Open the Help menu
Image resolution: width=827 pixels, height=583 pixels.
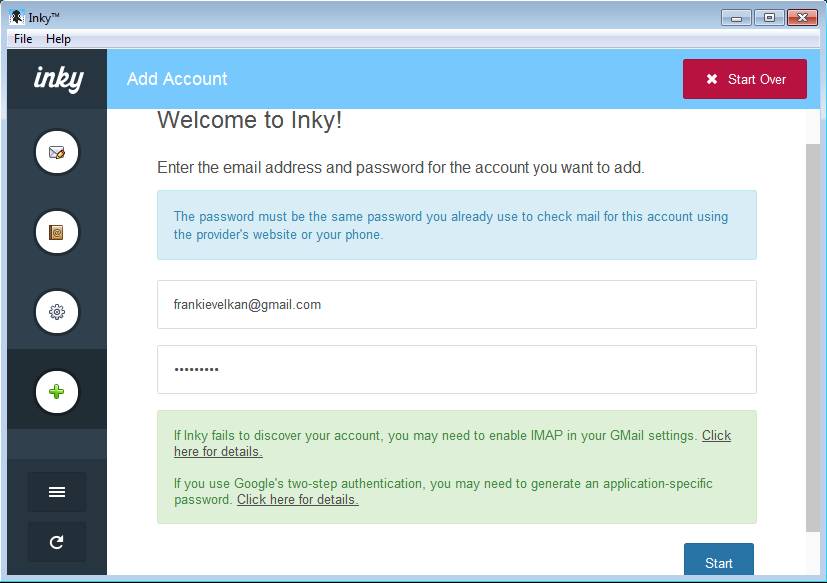click(58, 39)
